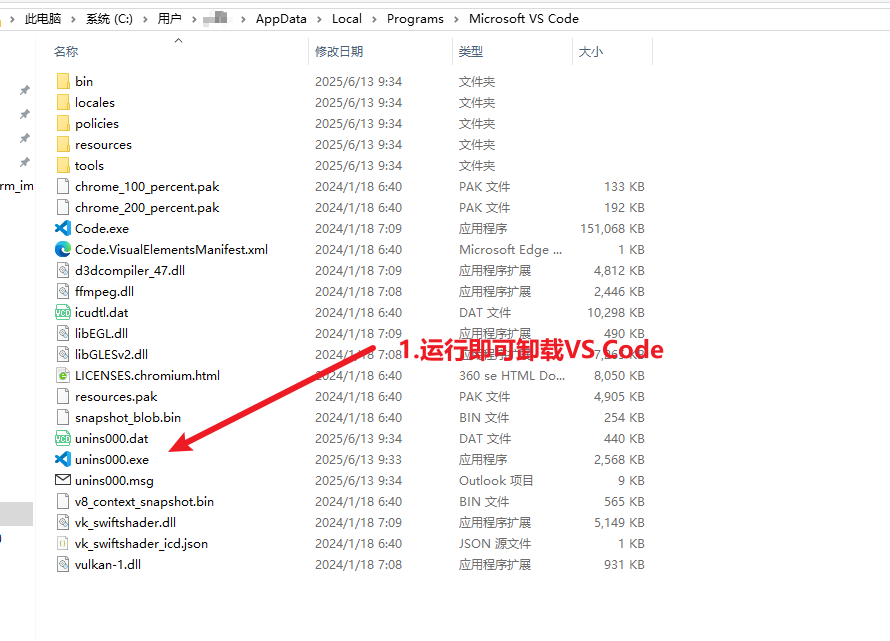Viewport: 890px width, 641px height.
Task: Jump to Programs breadcrumb segment
Action: pyautogui.click(x=415, y=19)
